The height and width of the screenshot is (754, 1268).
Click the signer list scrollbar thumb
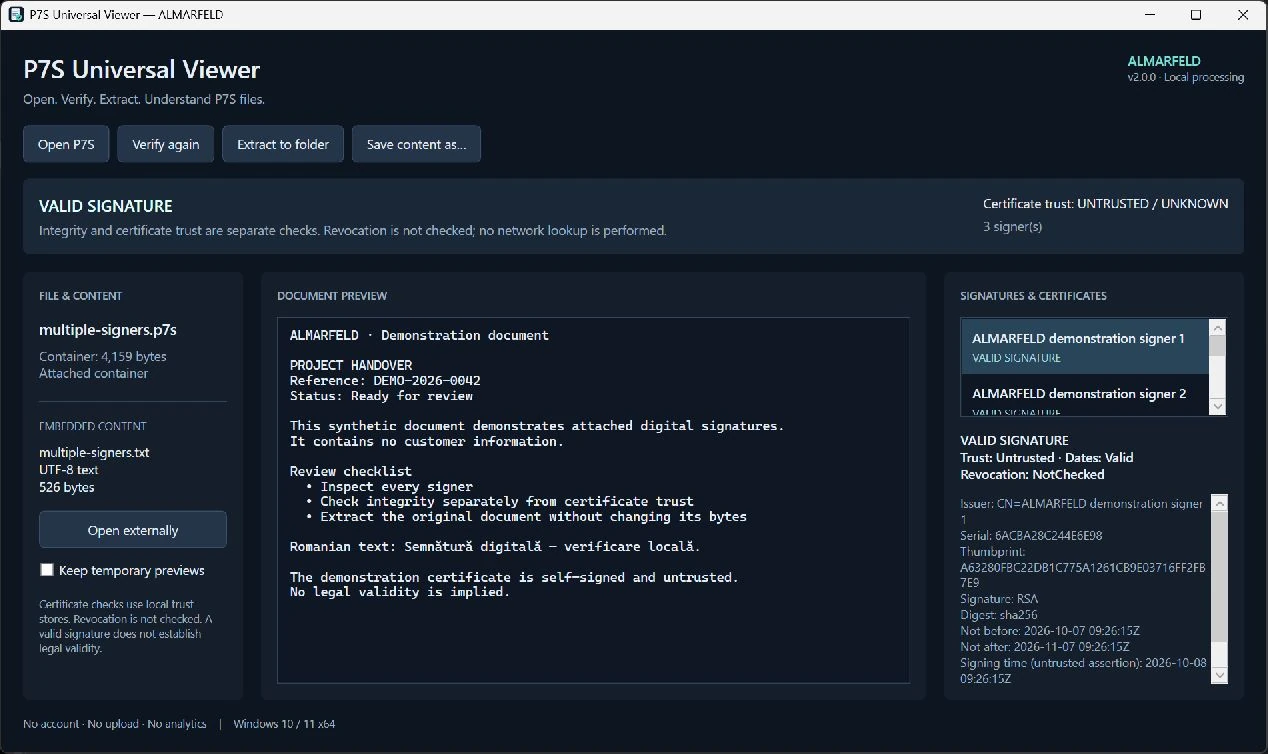click(1217, 347)
